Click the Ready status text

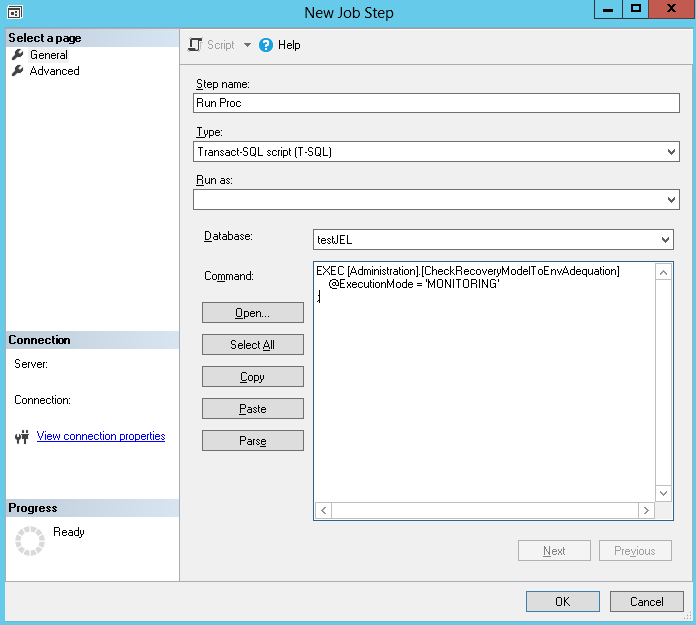[x=69, y=532]
